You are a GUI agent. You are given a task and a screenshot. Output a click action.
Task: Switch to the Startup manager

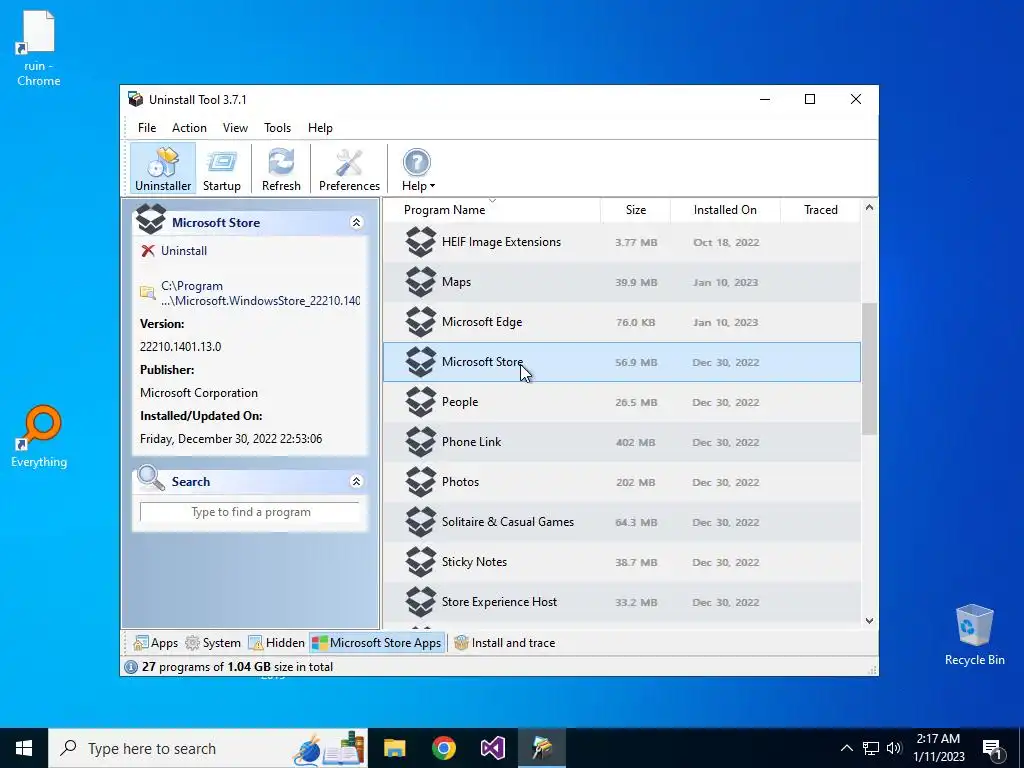coord(221,168)
